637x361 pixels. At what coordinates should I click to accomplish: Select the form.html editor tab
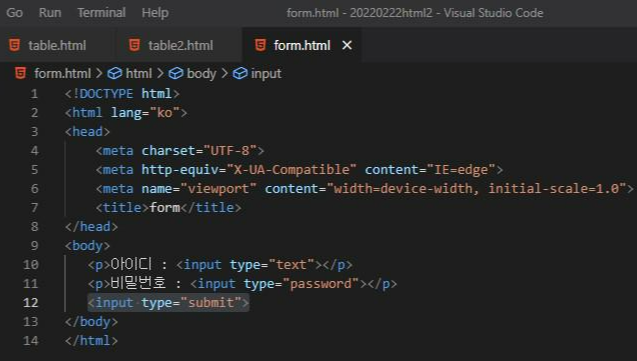coord(302,45)
